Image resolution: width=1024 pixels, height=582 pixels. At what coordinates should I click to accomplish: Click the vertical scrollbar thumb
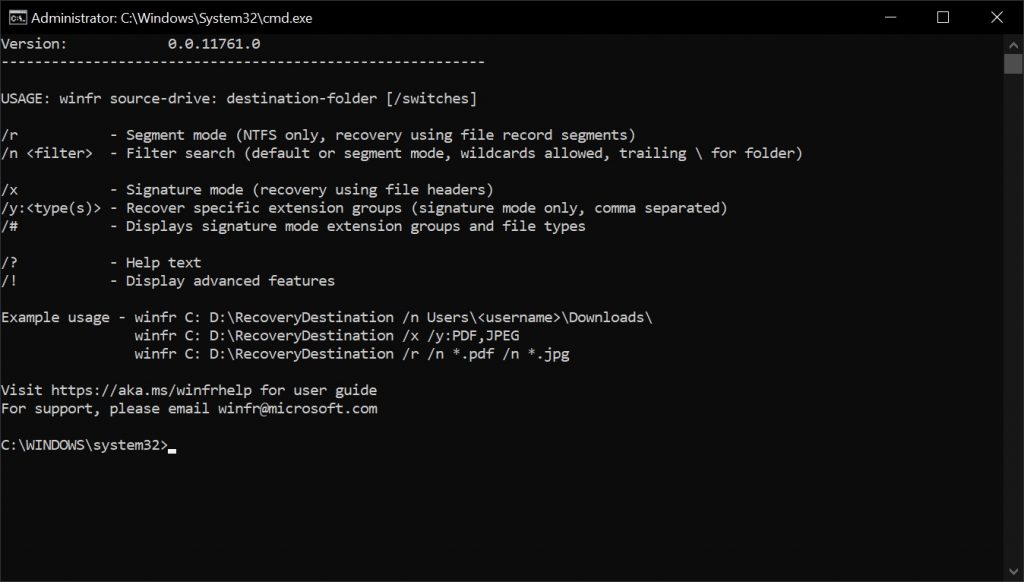pos(1013,64)
